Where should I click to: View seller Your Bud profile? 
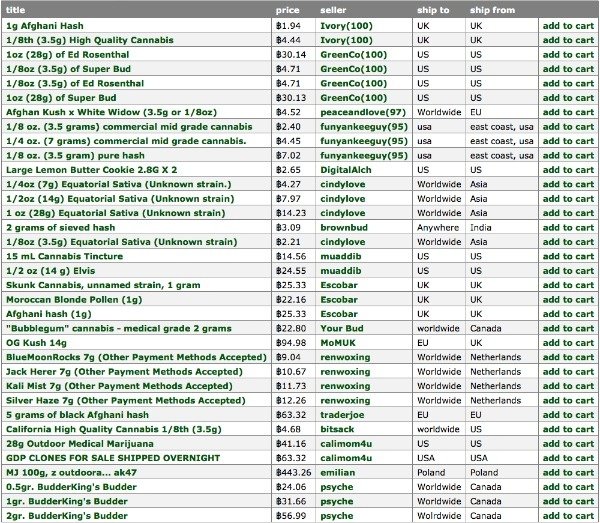coord(342,329)
